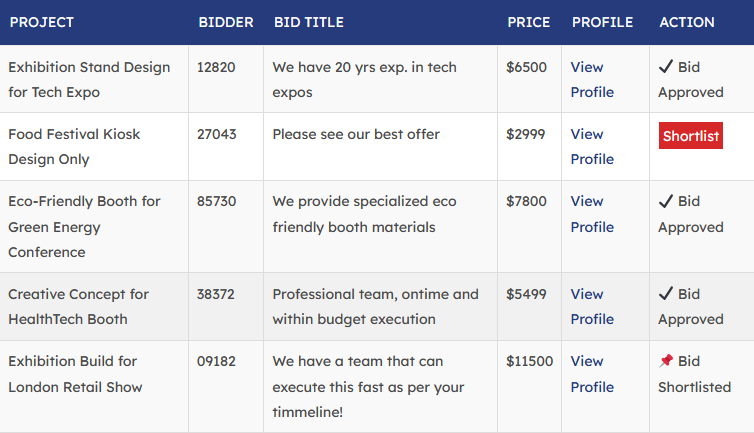Select the BID TITLE column header

(x=309, y=22)
